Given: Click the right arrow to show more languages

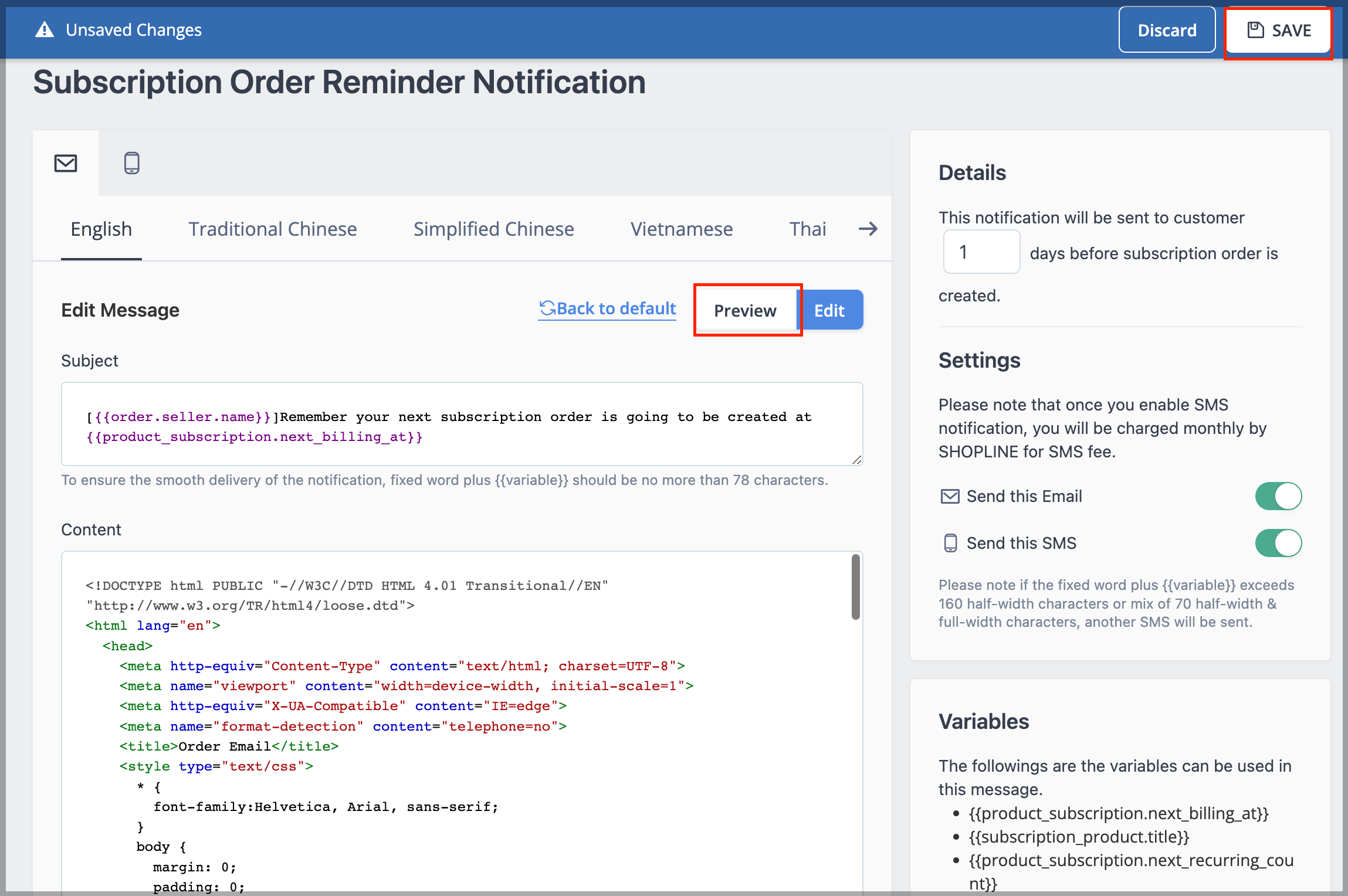Looking at the screenshot, I should 868,229.
